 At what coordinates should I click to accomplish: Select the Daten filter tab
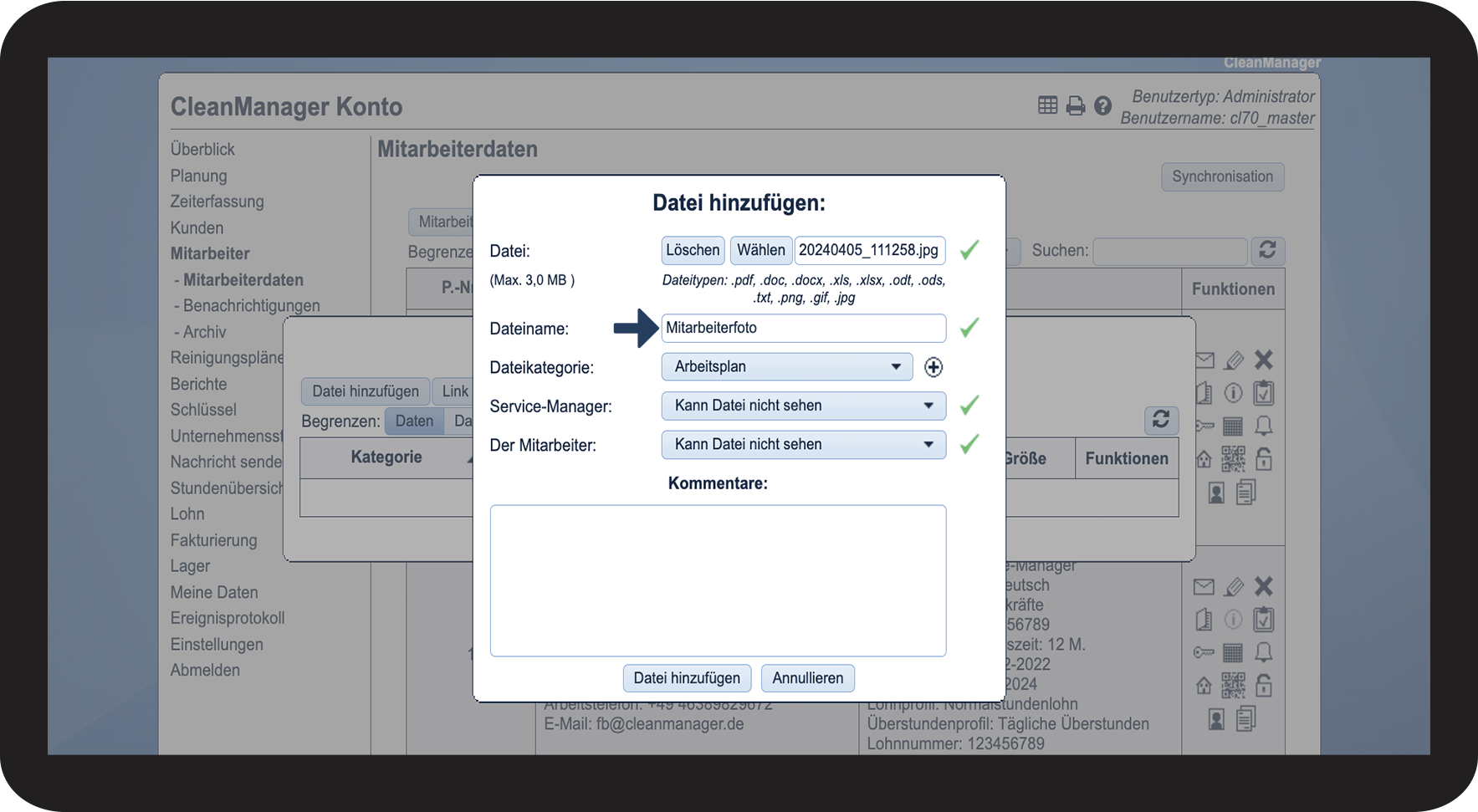414,421
